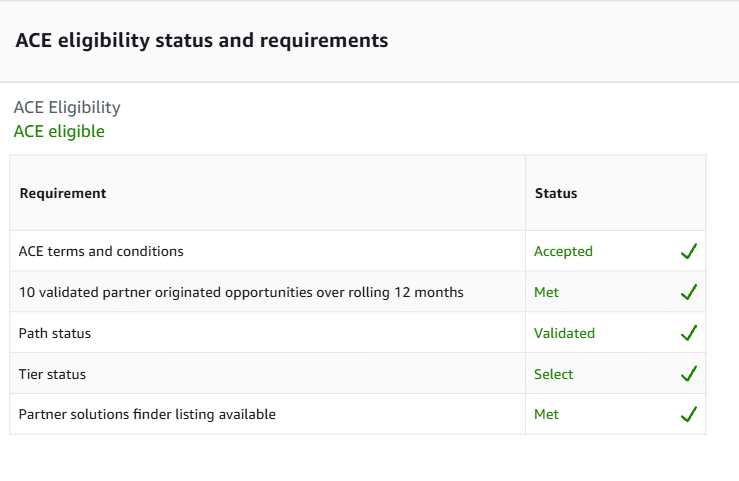Click the checkmark in the Path status row
Viewport: 739px width, 481px height.
[689, 333]
